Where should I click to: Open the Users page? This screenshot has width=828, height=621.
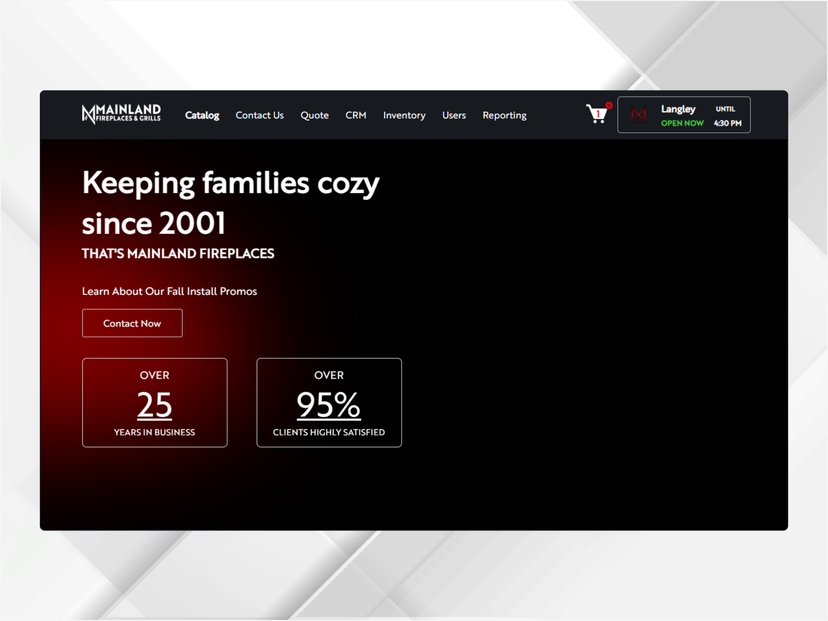click(x=454, y=115)
